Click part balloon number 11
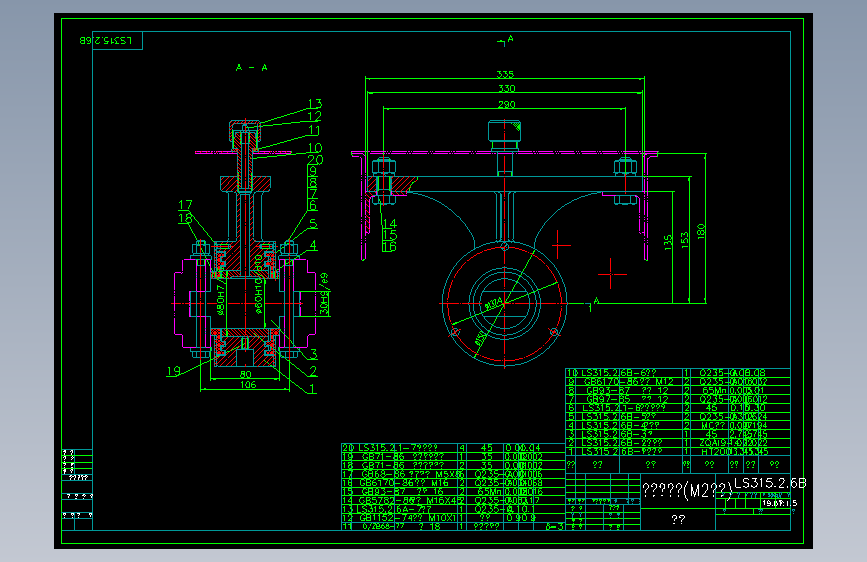 314,131
